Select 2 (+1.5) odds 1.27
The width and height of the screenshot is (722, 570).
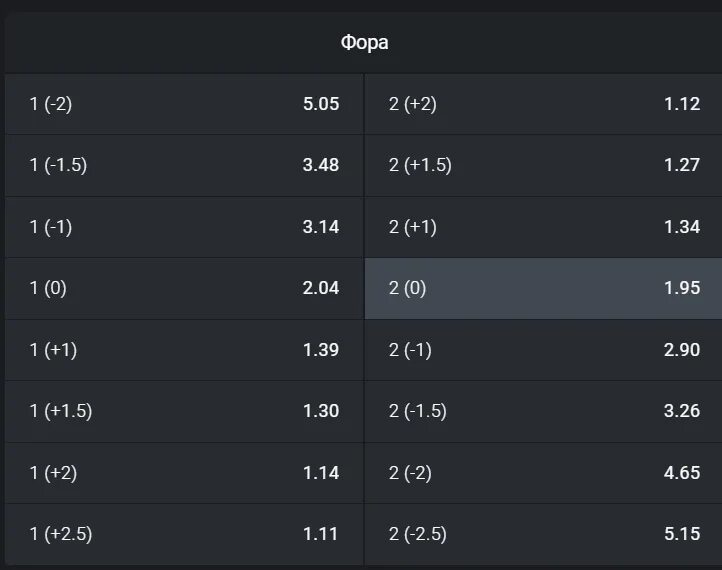[543, 165]
